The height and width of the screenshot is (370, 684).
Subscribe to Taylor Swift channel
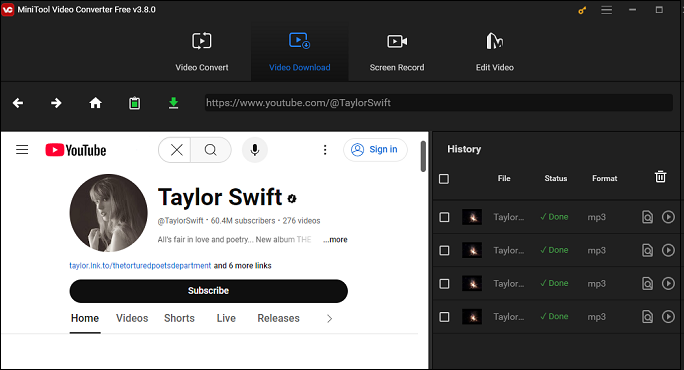(x=209, y=291)
